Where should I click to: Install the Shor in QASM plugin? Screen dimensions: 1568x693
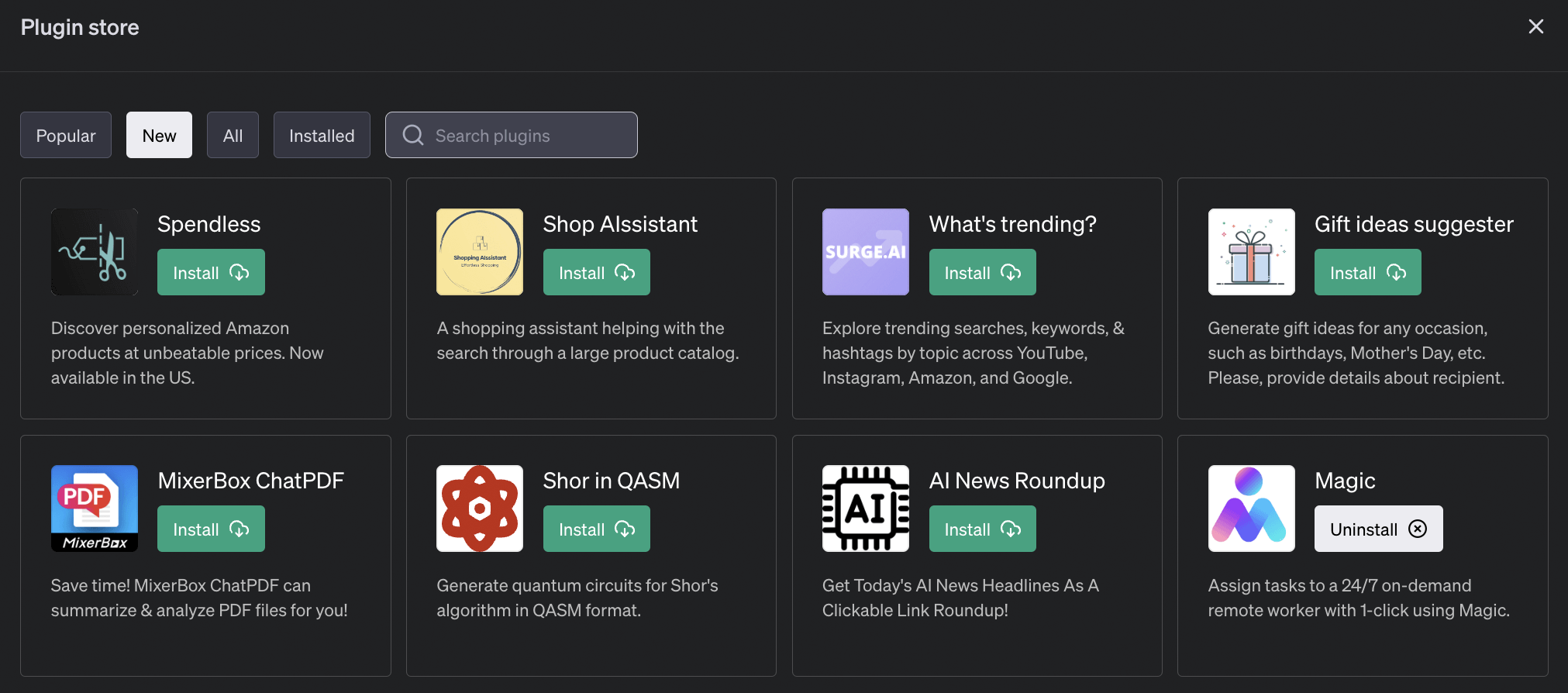pyautogui.click(x=597, y=529)
